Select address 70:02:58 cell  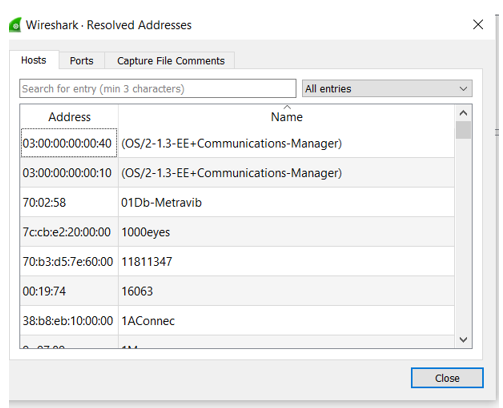pyautogui.click(x=69, y=202)
